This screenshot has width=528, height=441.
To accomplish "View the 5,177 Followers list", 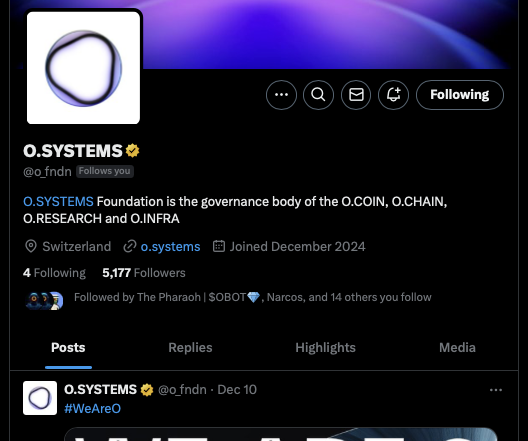I will coord(144,273).
